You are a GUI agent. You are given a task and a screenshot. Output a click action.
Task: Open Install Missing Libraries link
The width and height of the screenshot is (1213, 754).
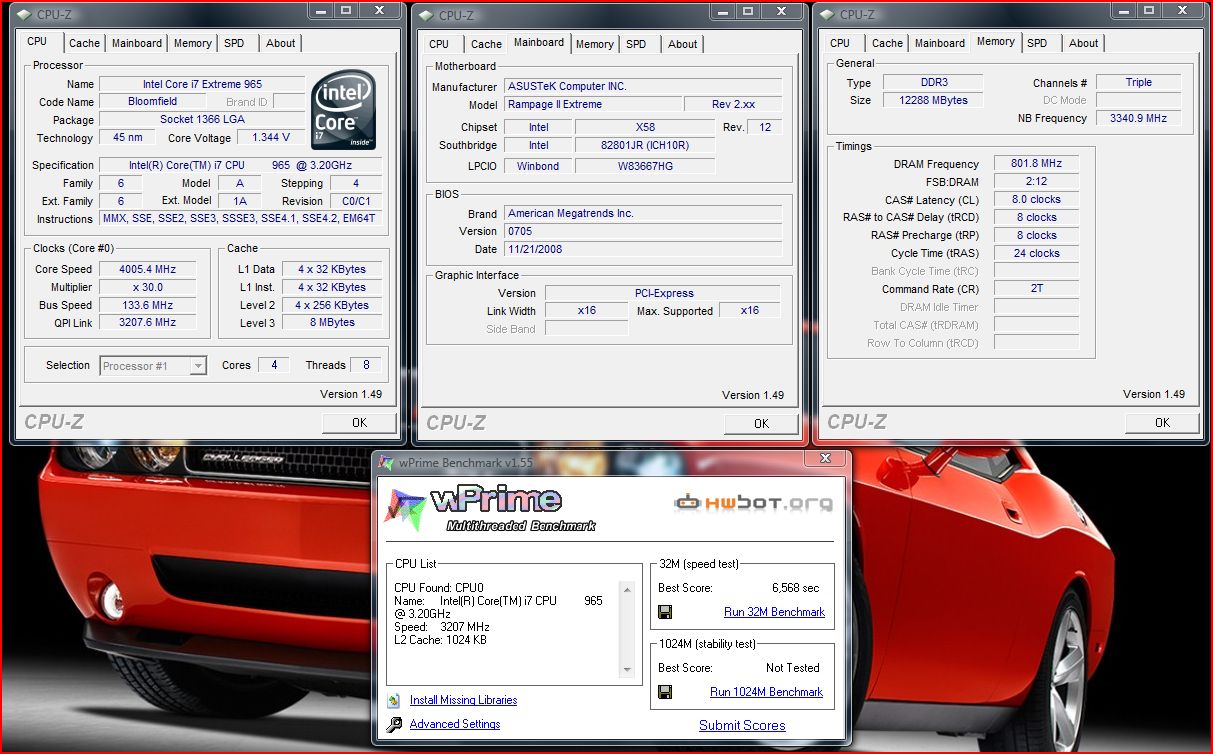(x=463, y=700)
